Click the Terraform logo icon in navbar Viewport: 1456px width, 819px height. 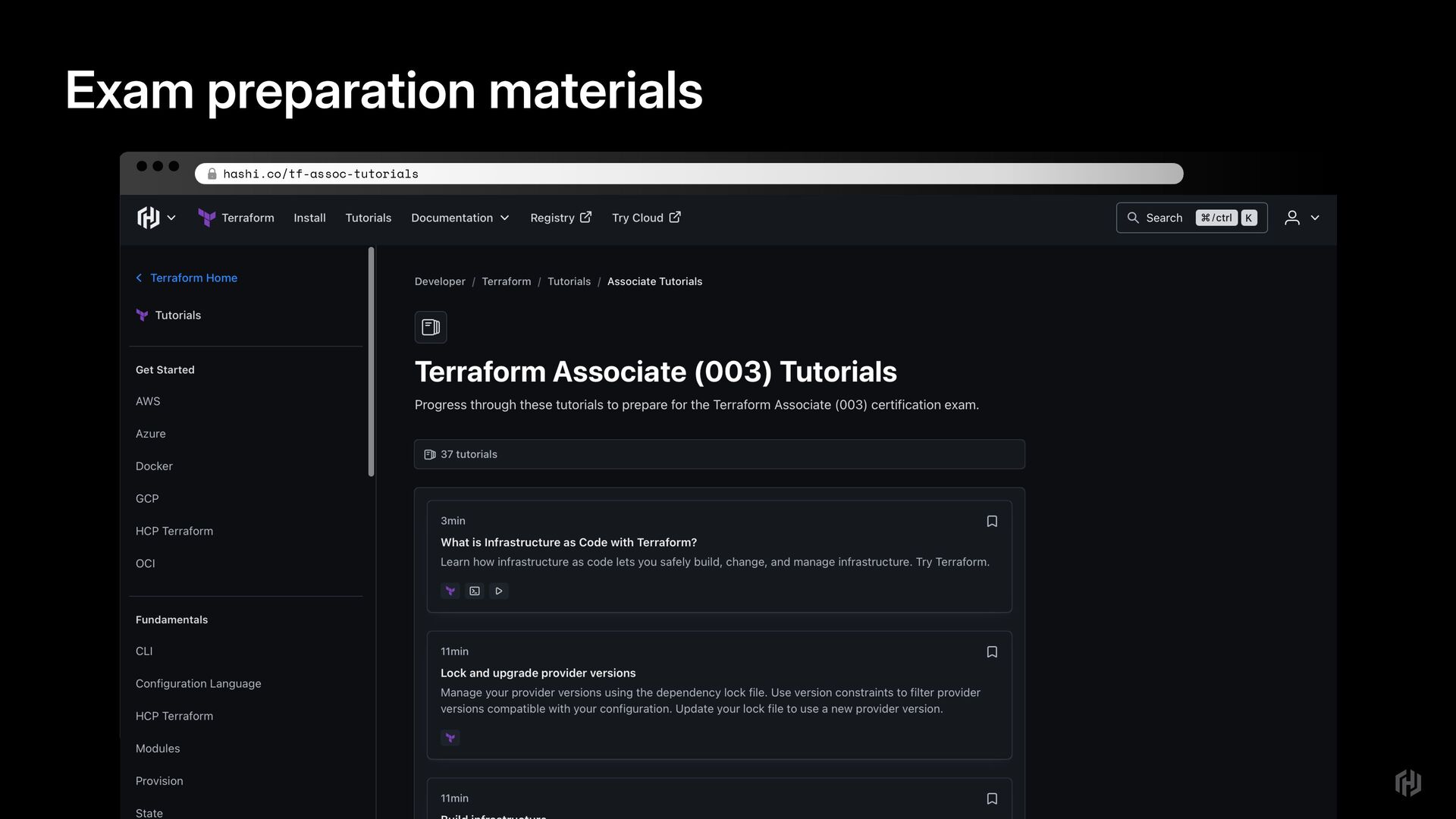click(x=206, y=218)
